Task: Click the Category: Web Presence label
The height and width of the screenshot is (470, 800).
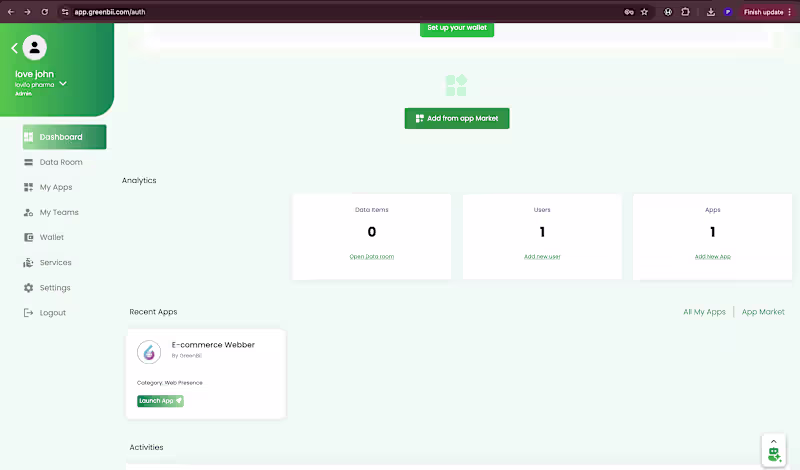Action: point(169,383)
